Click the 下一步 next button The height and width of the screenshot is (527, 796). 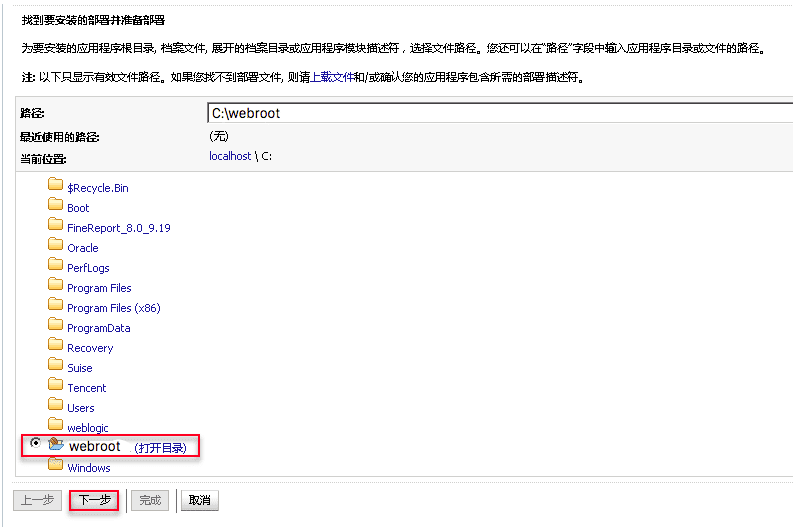point(94,500)
